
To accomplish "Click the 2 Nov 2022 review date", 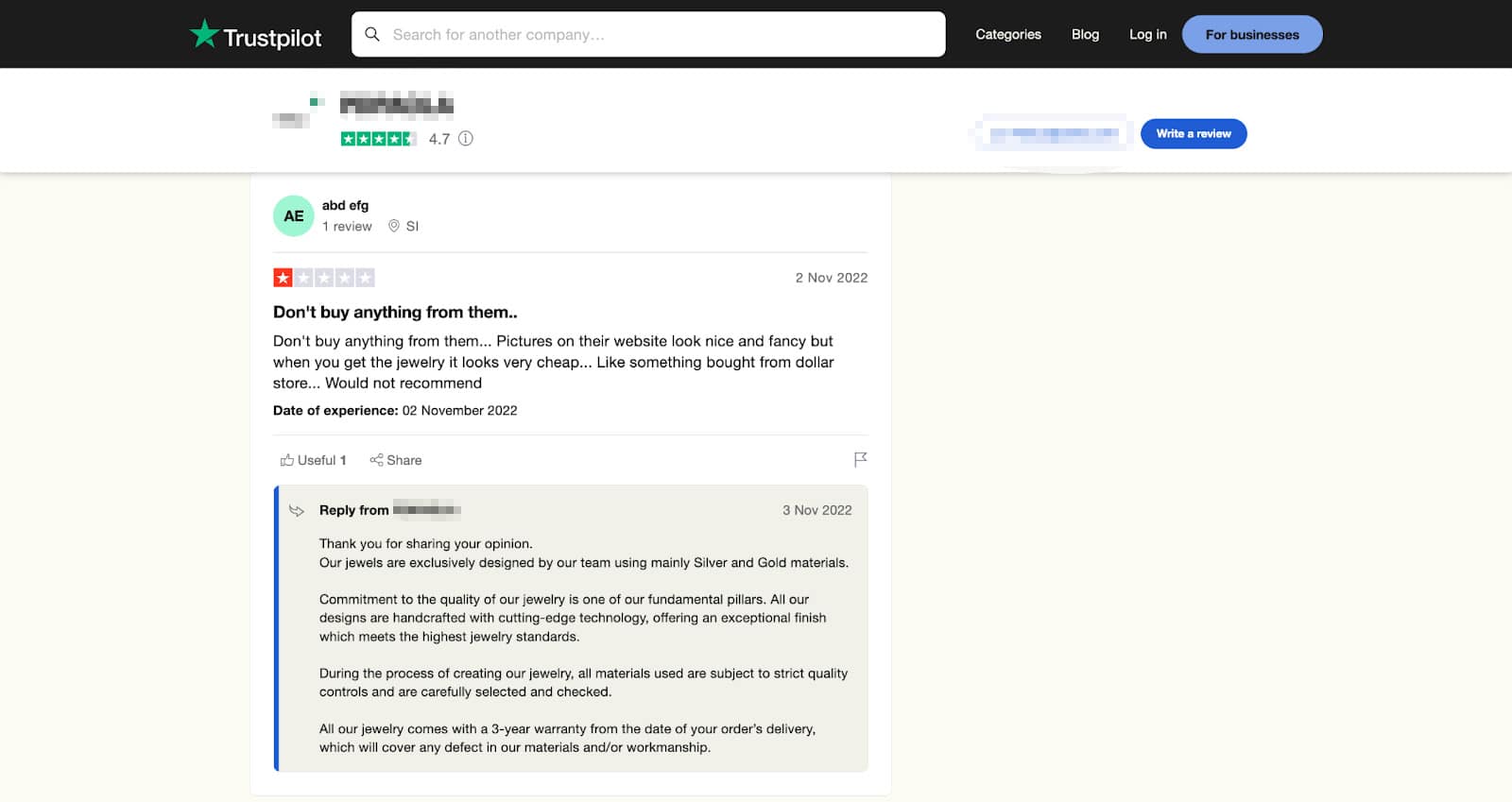I will (x=832, y=278).
